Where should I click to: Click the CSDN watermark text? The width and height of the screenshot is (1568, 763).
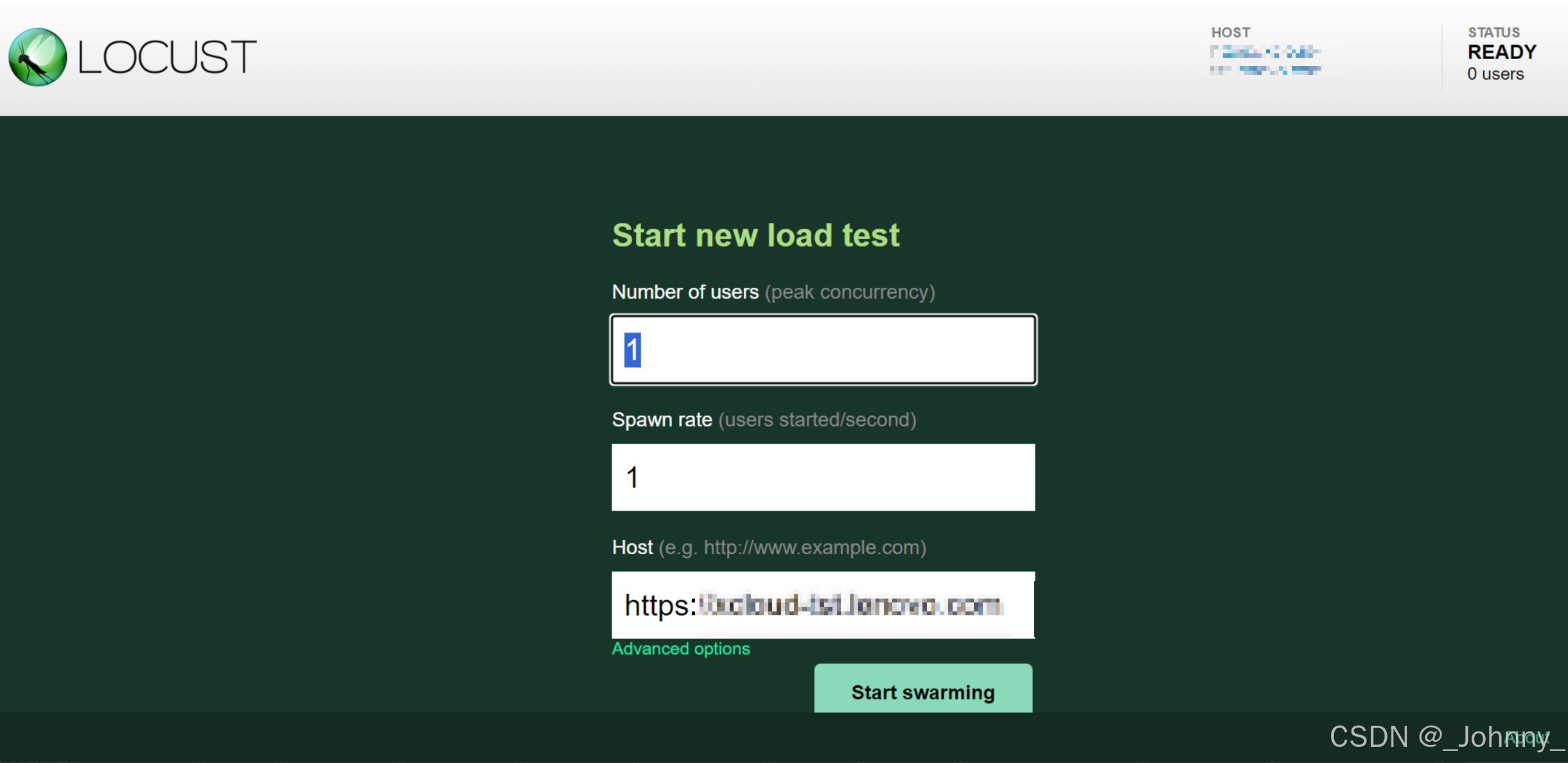tap(1413, 737)
